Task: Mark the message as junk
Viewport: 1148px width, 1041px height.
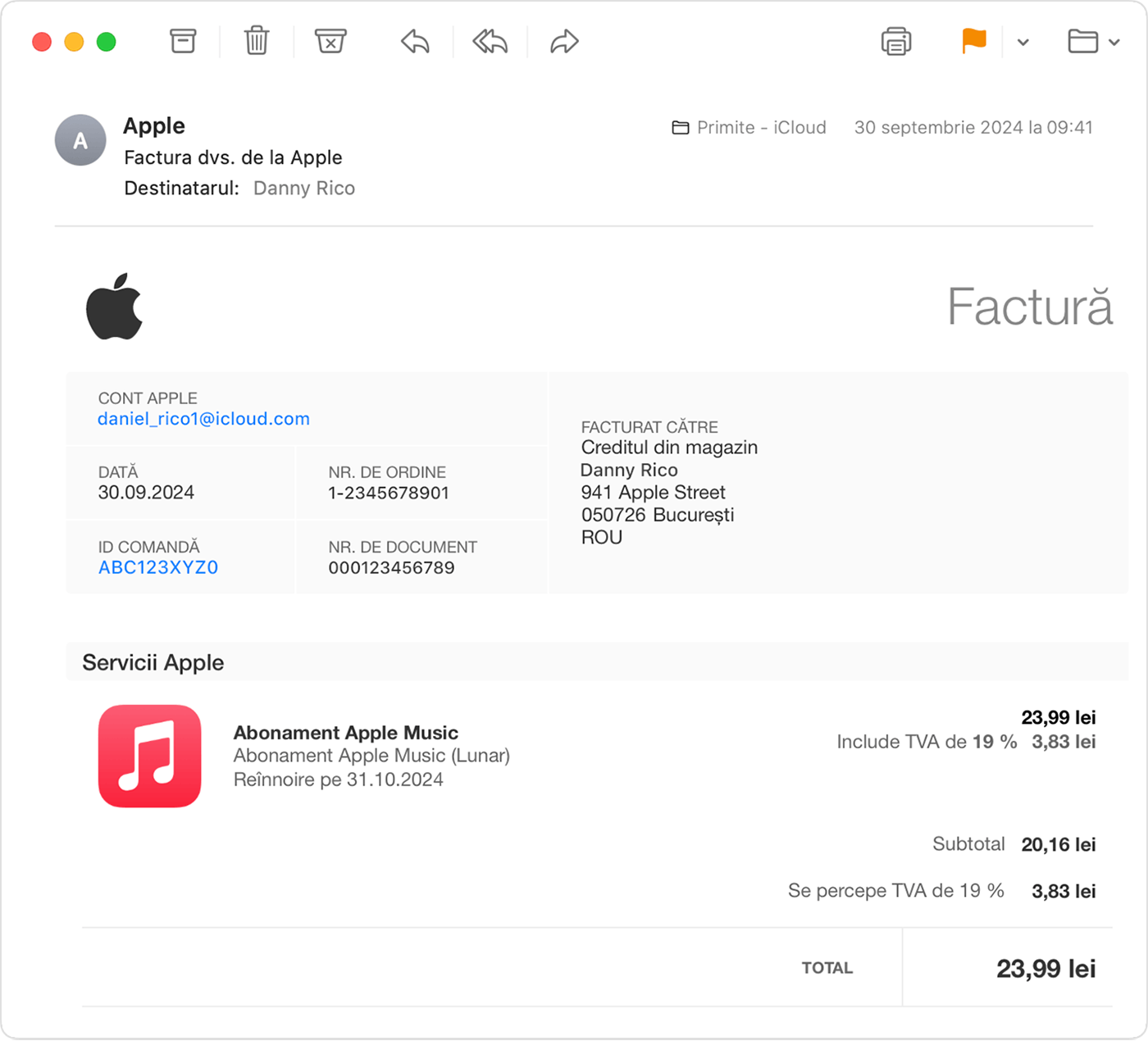Action: pos(330,41)
